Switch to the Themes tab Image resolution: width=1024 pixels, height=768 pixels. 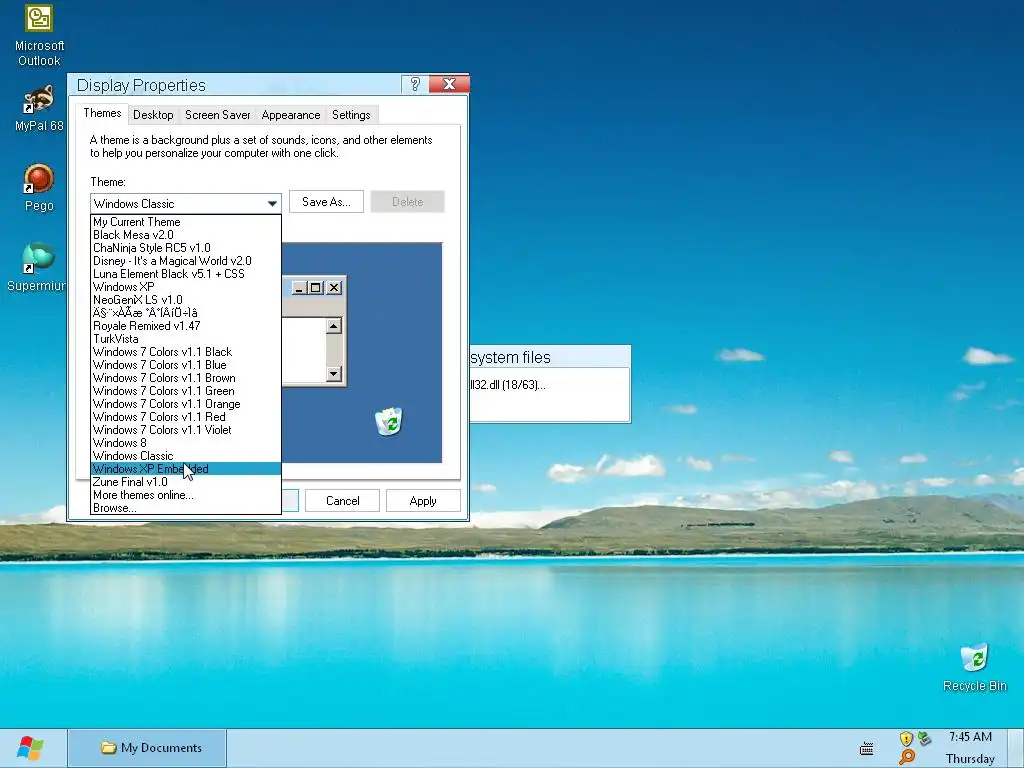(x=102, y=113)
